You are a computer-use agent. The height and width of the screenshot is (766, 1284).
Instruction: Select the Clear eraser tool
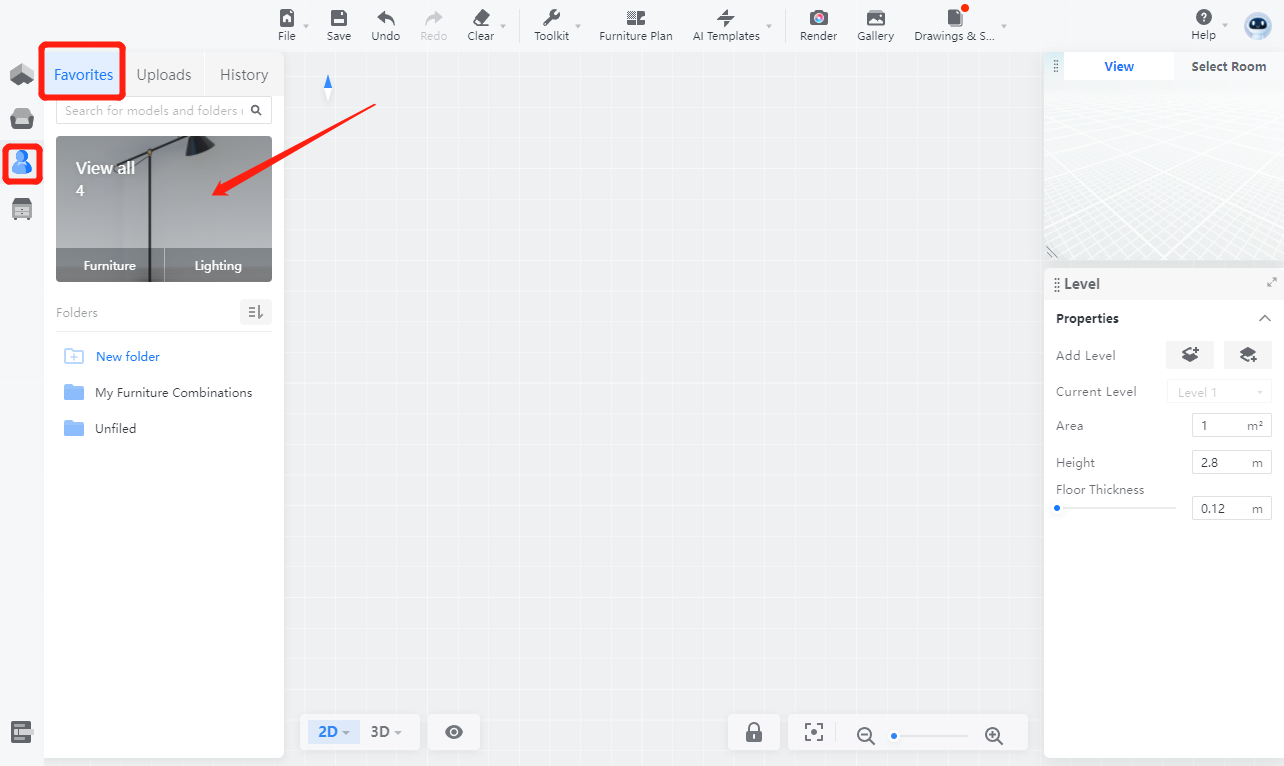481,18
